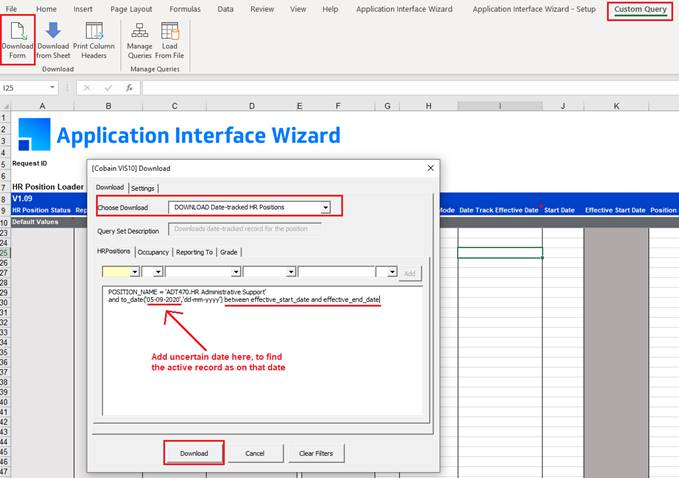Expand the third filter field dropdown

pos(236,272)
